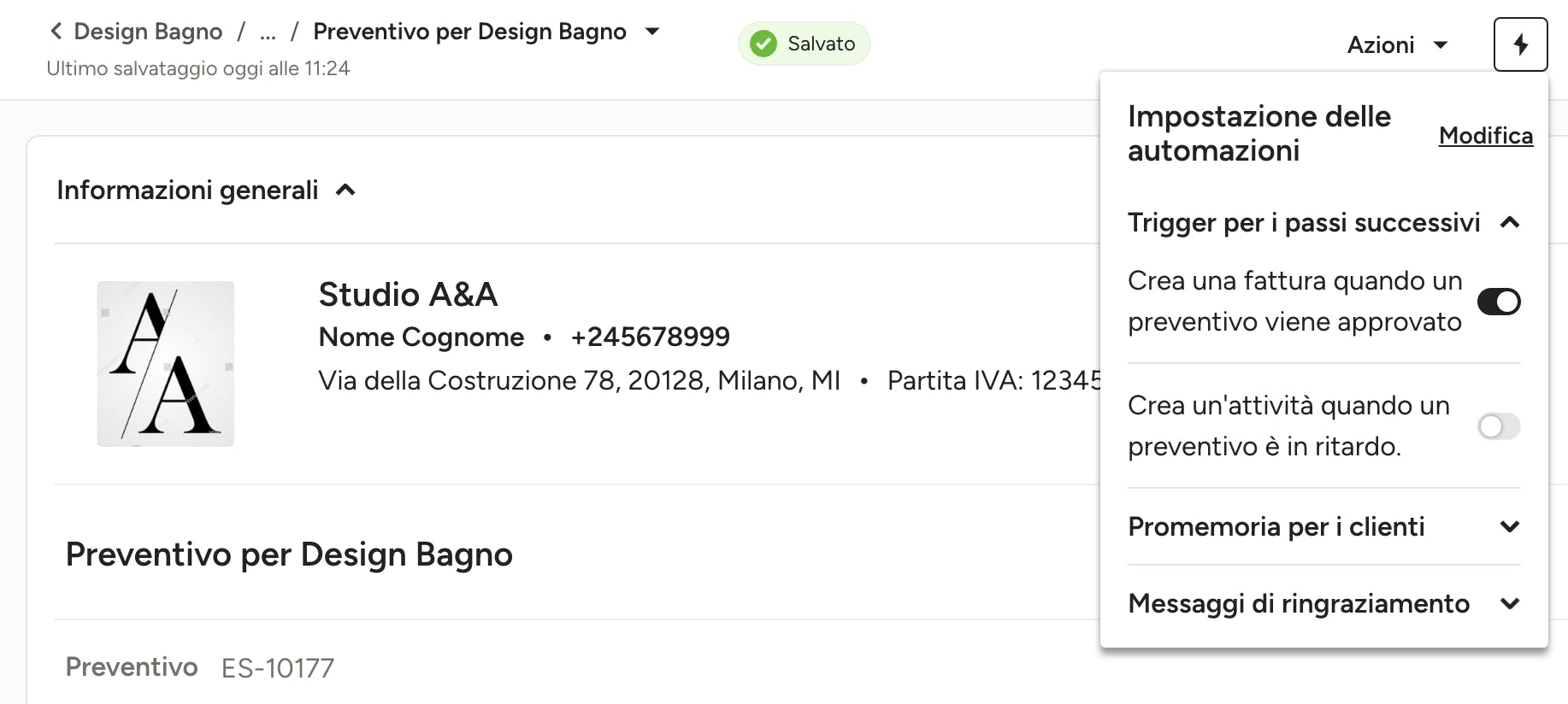This screenshot has width=1568, height=704.
Task: Click the back arrow before Design Bagno
Action: pyautogui.click(x=56, y=32)
